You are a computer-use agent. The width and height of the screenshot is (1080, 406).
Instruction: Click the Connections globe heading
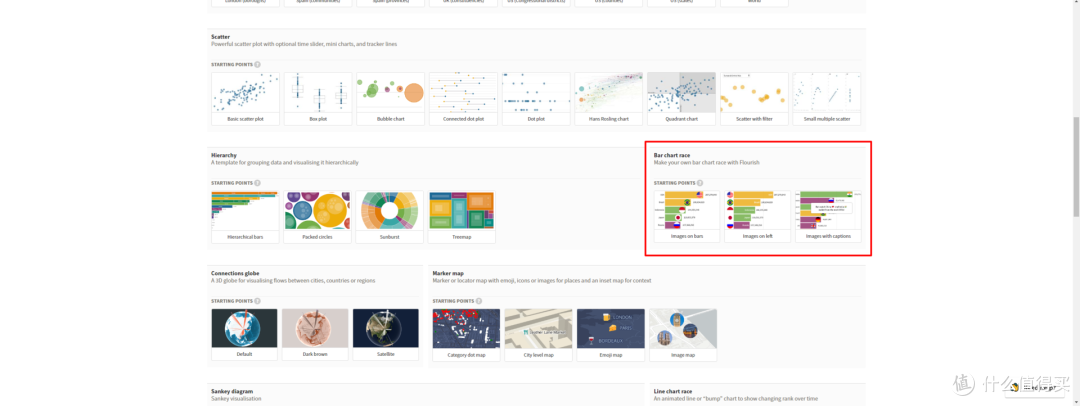point(235,274)
